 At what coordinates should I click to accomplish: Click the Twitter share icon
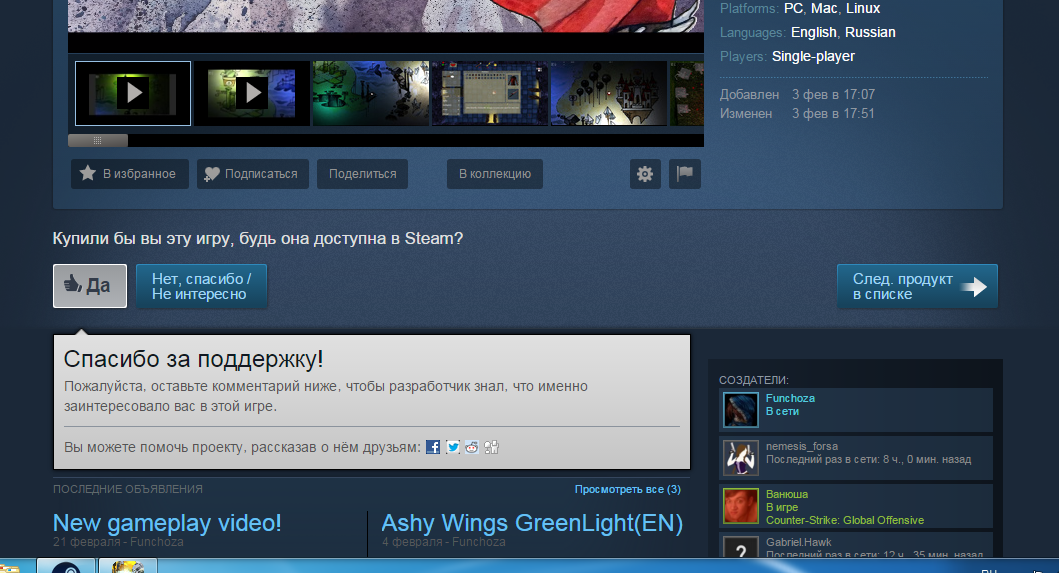tap(453, 447)
